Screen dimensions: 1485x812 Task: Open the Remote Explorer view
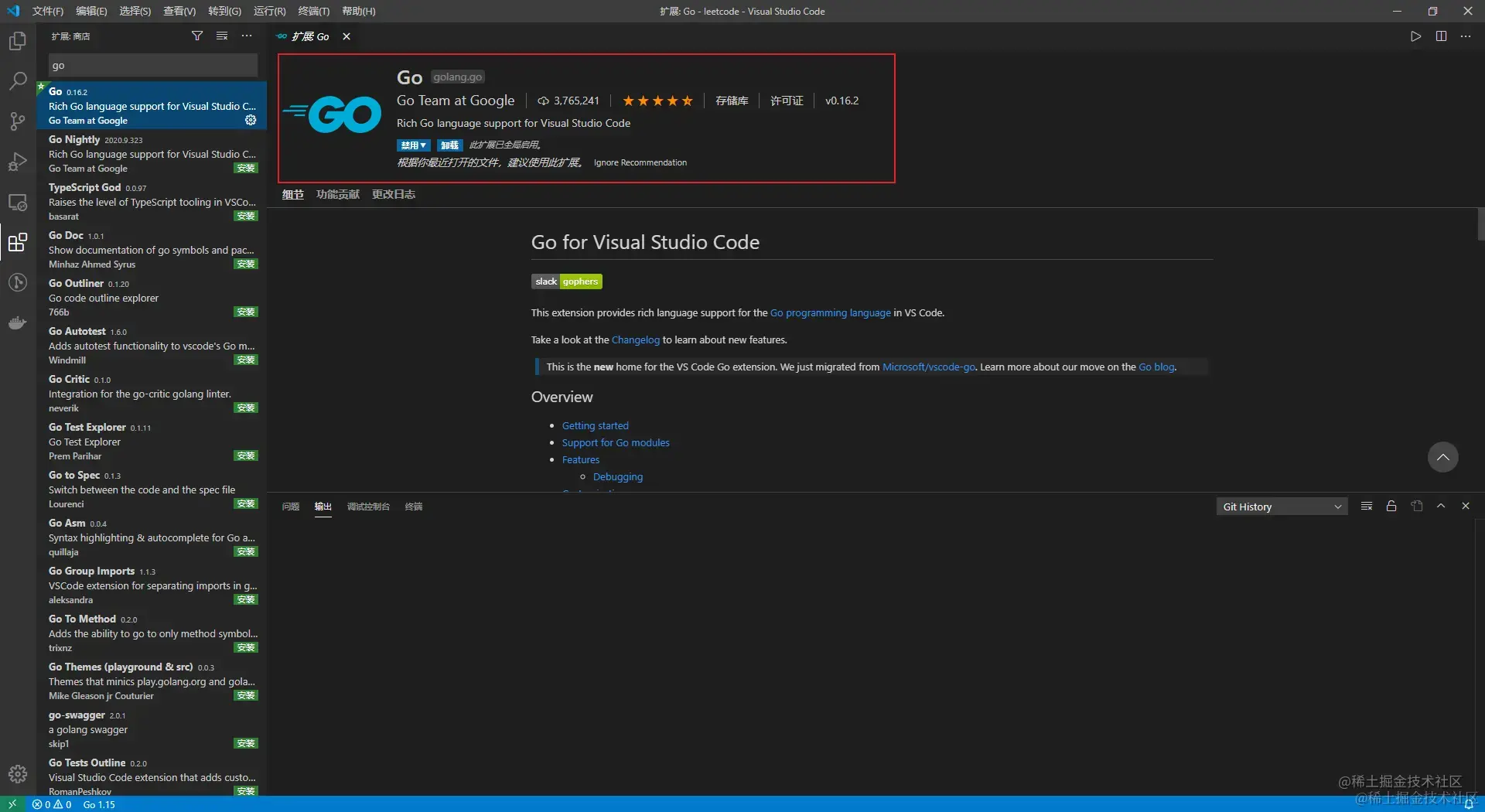pos(18,202)
